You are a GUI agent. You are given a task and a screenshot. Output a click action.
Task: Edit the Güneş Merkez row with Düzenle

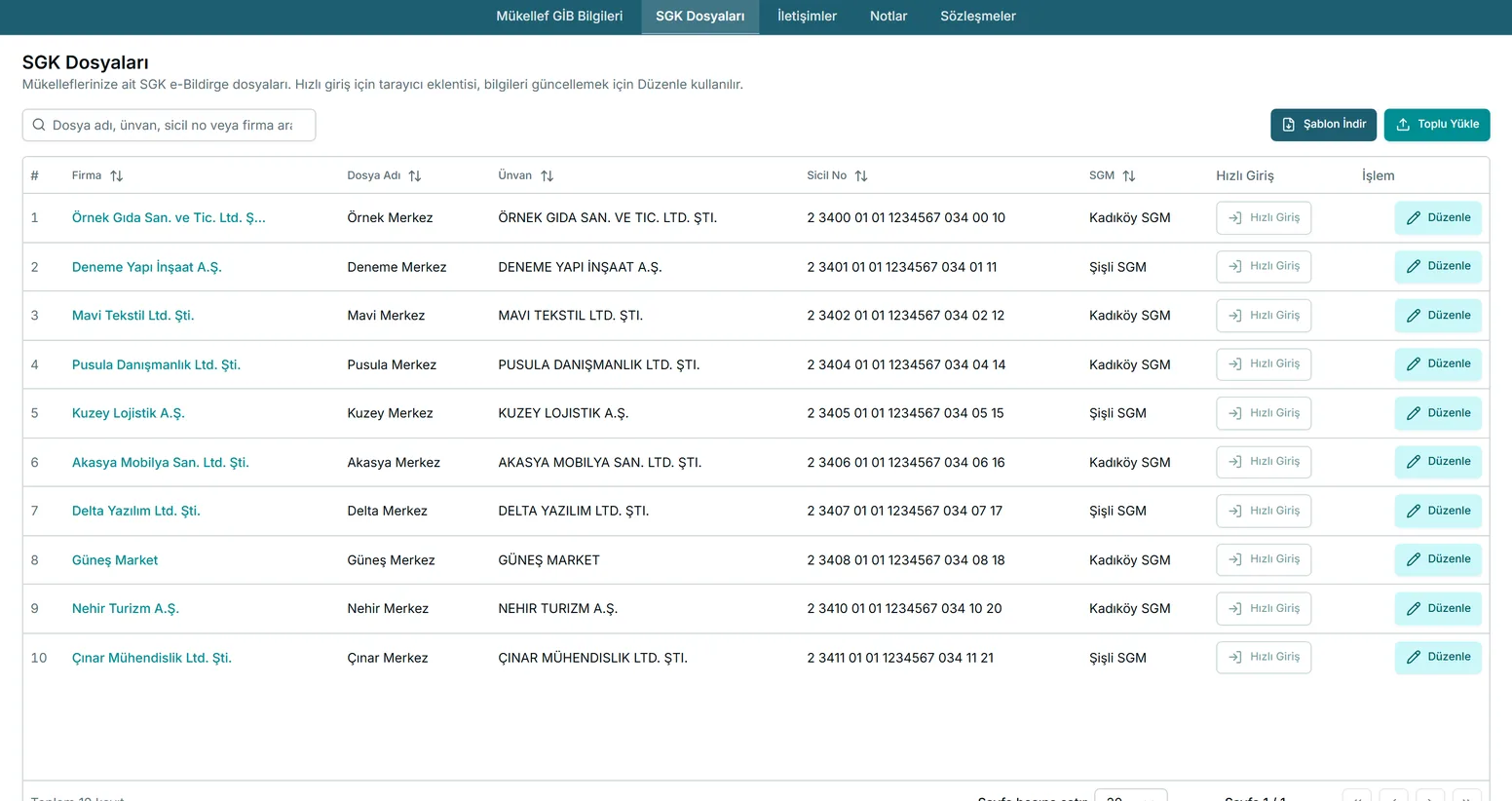click(x=1438, y=560)
